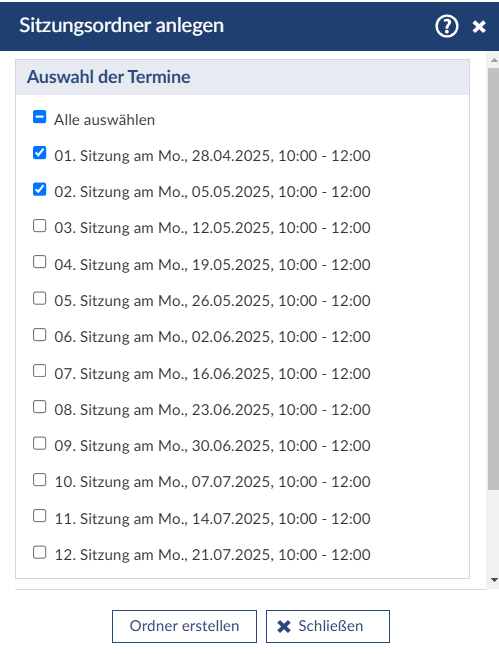Check 08. Sitzung on 23.06.2025
Screen dimensions: 499x654
coord(40,407)
